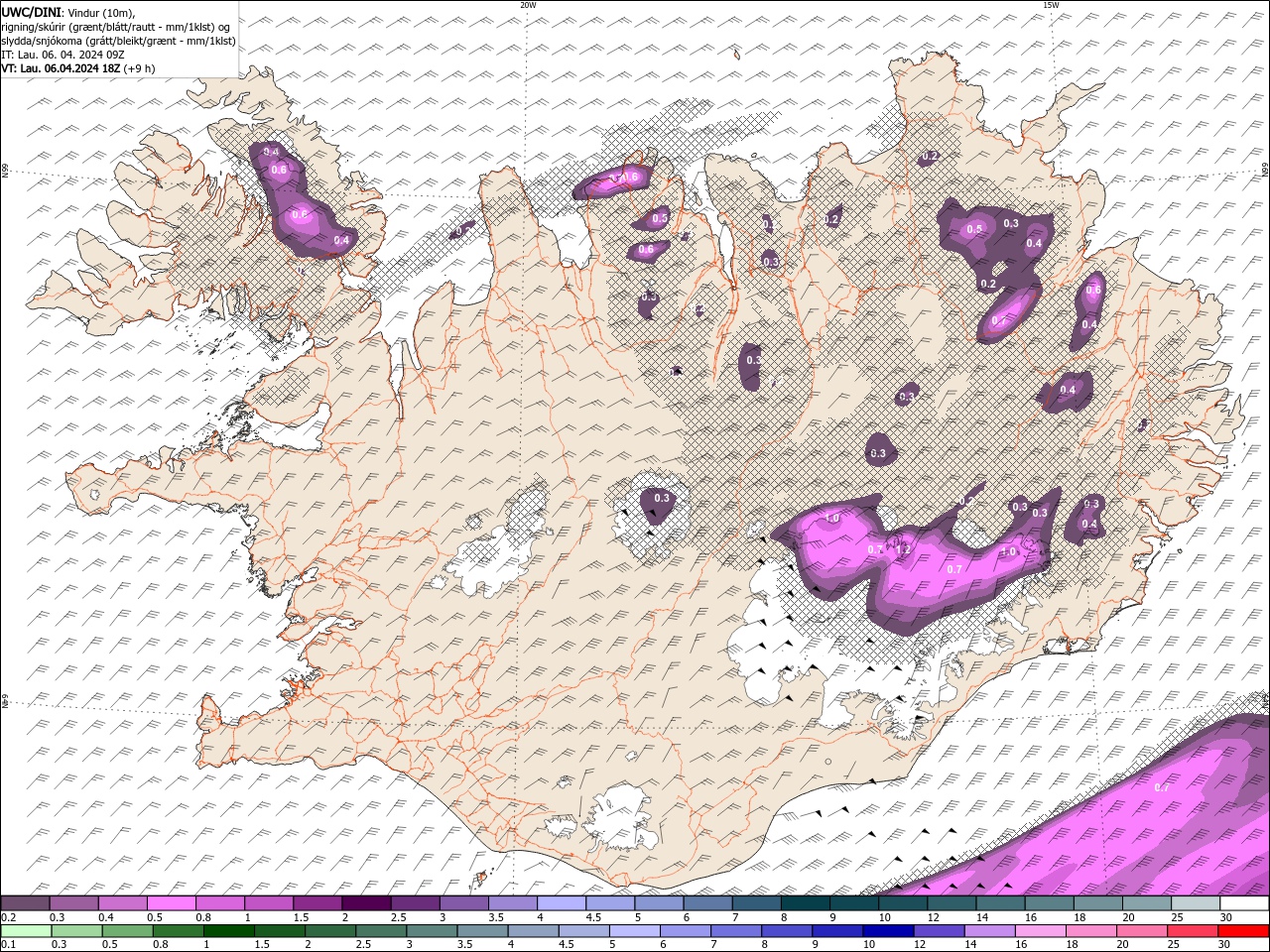Image resolution: width=1270 pixels, height=952 pixels.
Task: Select the 'VT: Lau. 06.04.2024 18Z' valid time line
Action: pyautogui.click(x=61, y=68)
